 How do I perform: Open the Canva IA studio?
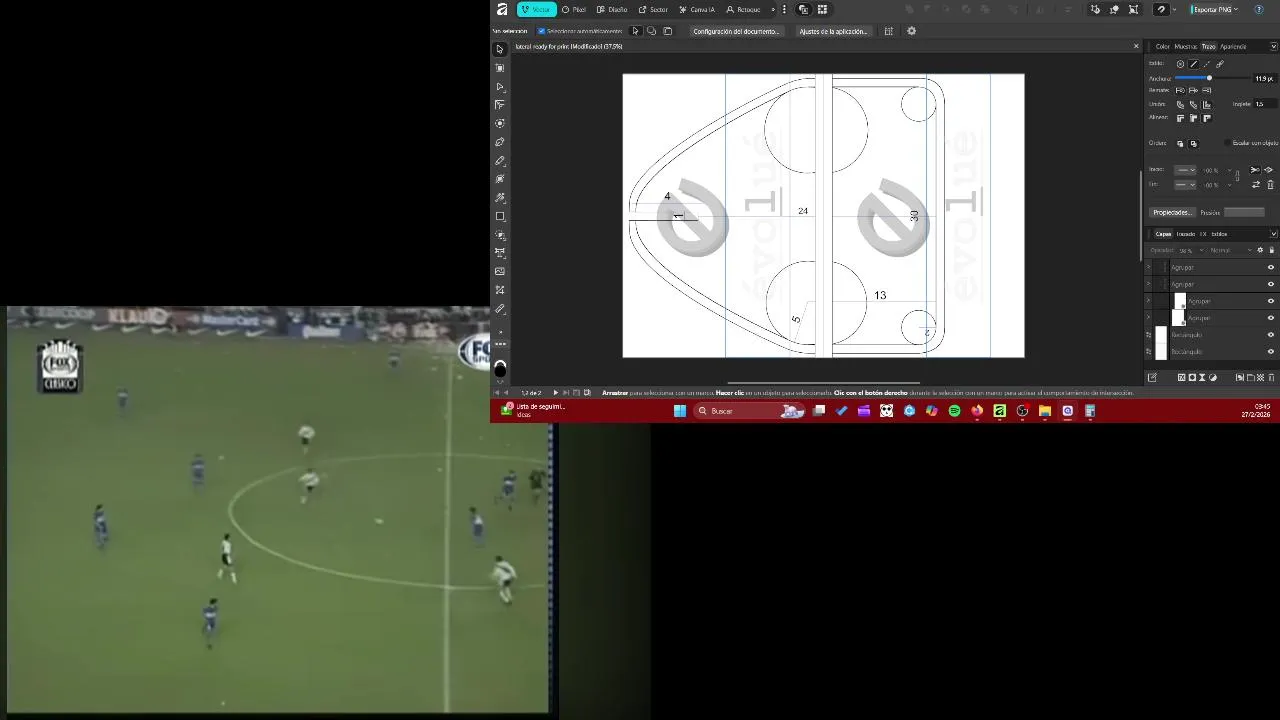(697, 9)
